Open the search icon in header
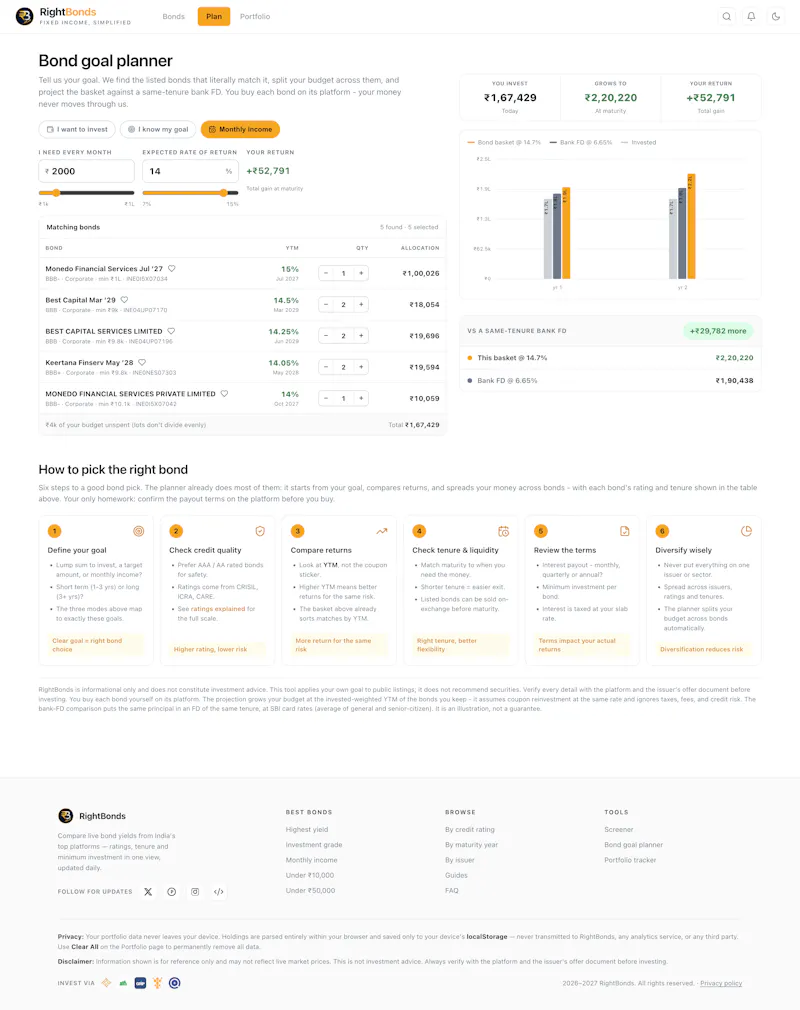This screenshot has height=1010, width=800. (x=727, y=17)
